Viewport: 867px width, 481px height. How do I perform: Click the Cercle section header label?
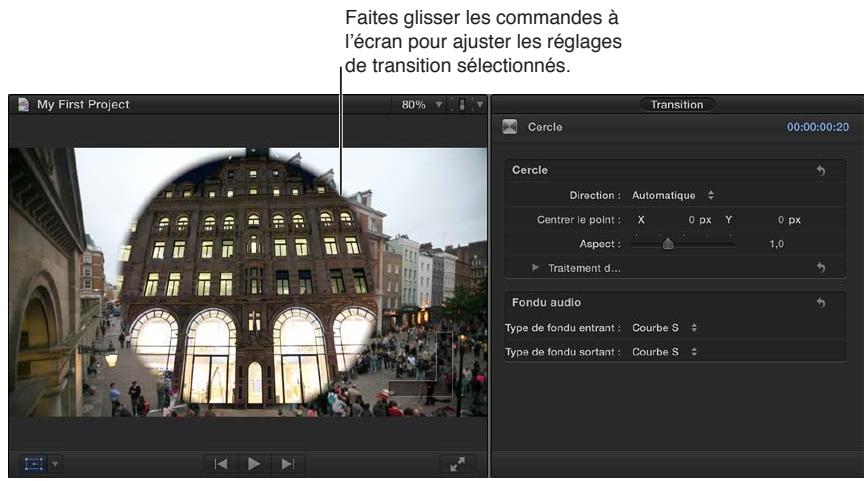point(530,170)
